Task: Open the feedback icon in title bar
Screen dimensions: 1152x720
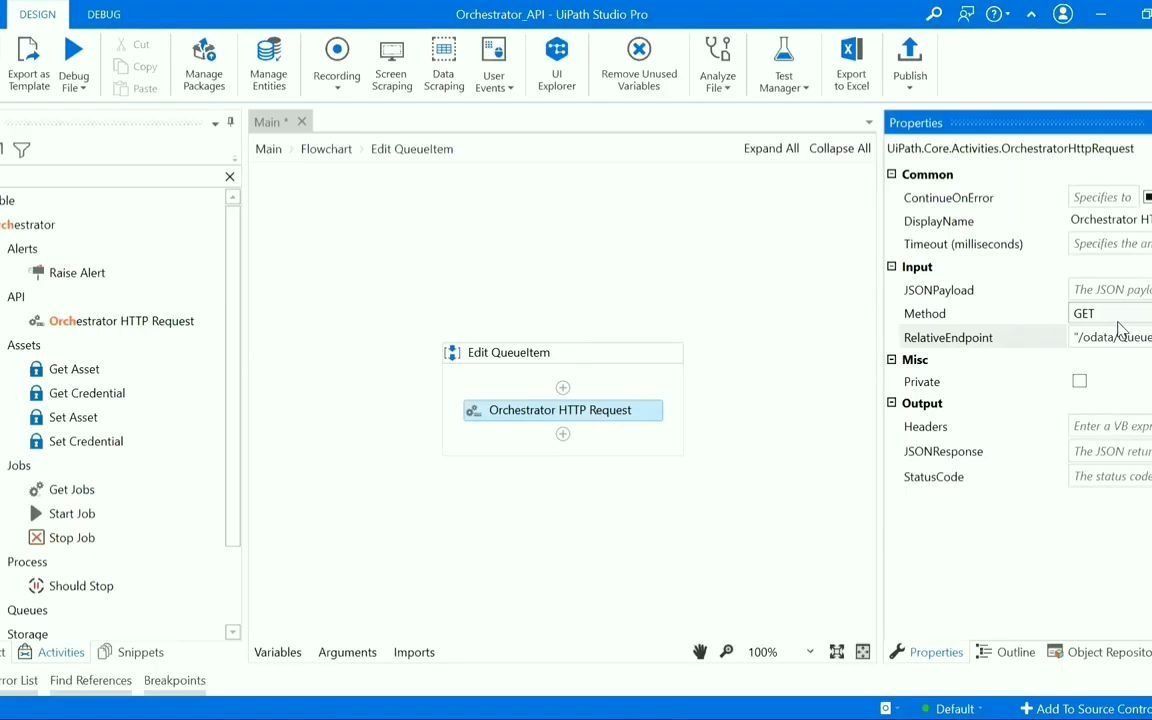Action: [x=966, y=14]
